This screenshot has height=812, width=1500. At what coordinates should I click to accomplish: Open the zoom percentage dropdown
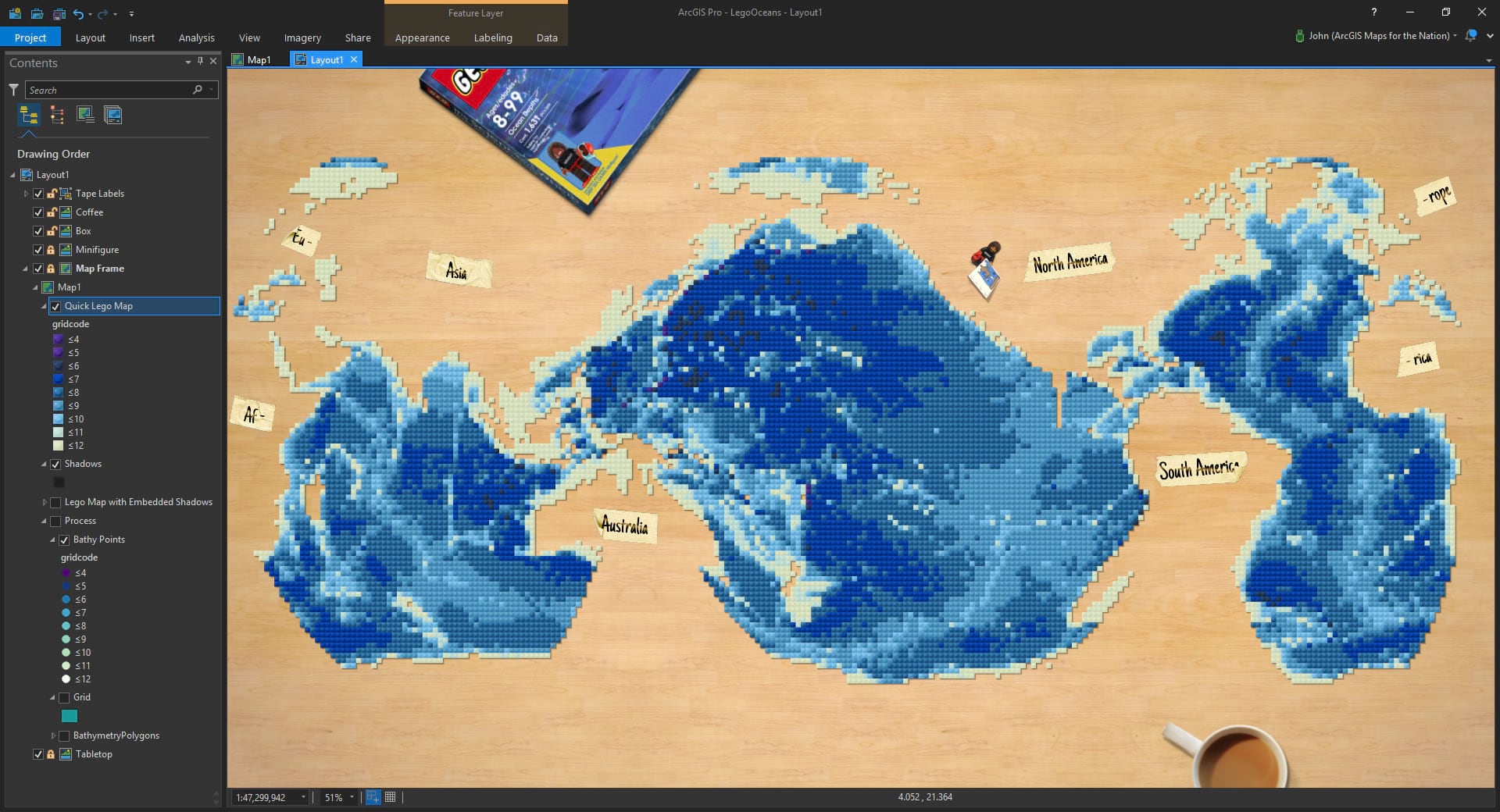352,797
